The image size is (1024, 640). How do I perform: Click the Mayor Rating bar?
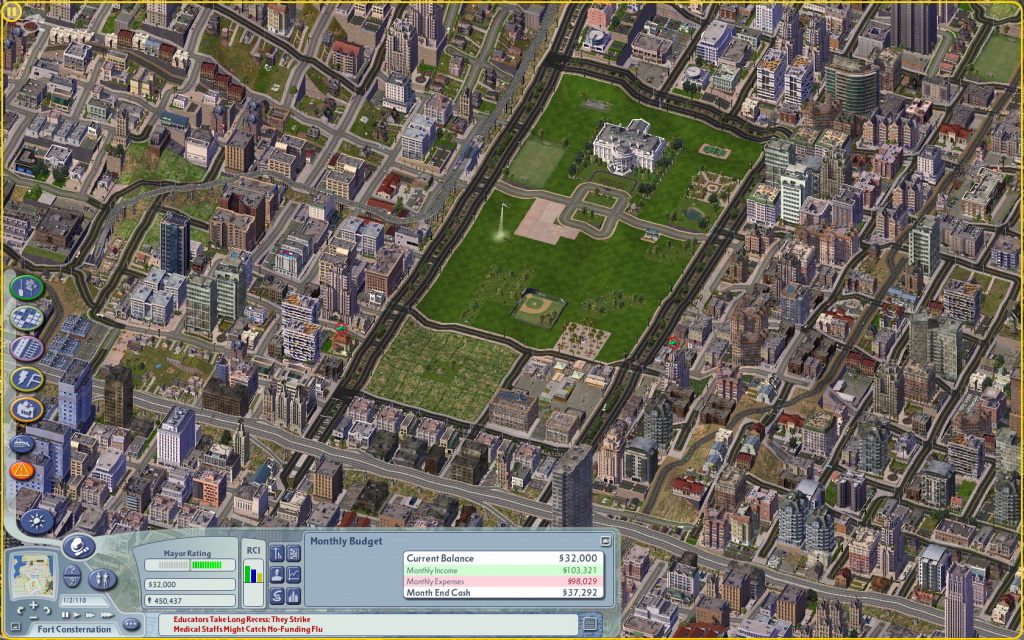point(190,565)
